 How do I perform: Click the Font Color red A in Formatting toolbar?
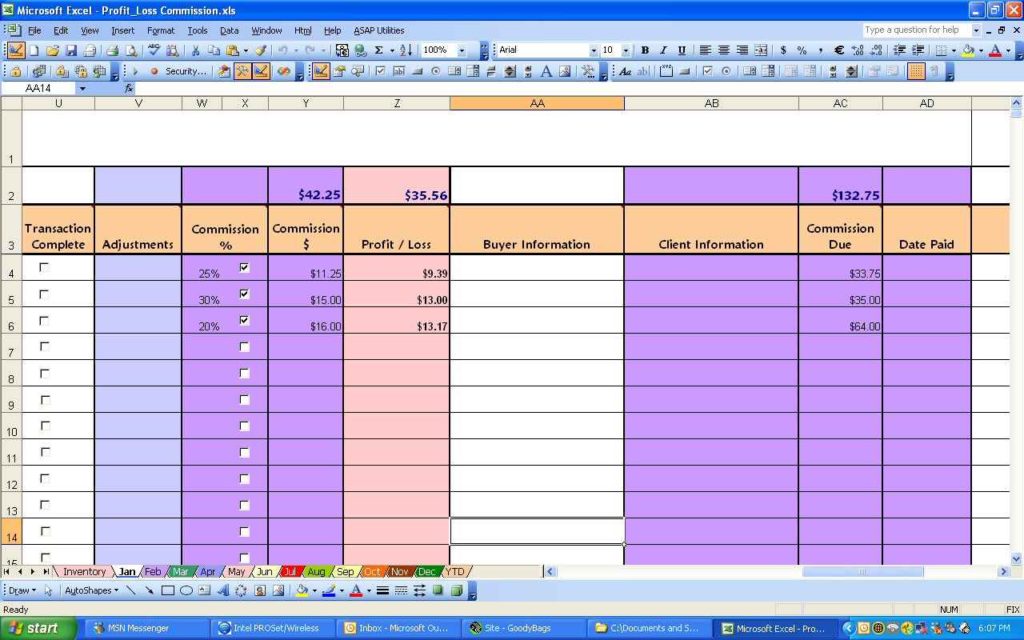pos(995,50)
